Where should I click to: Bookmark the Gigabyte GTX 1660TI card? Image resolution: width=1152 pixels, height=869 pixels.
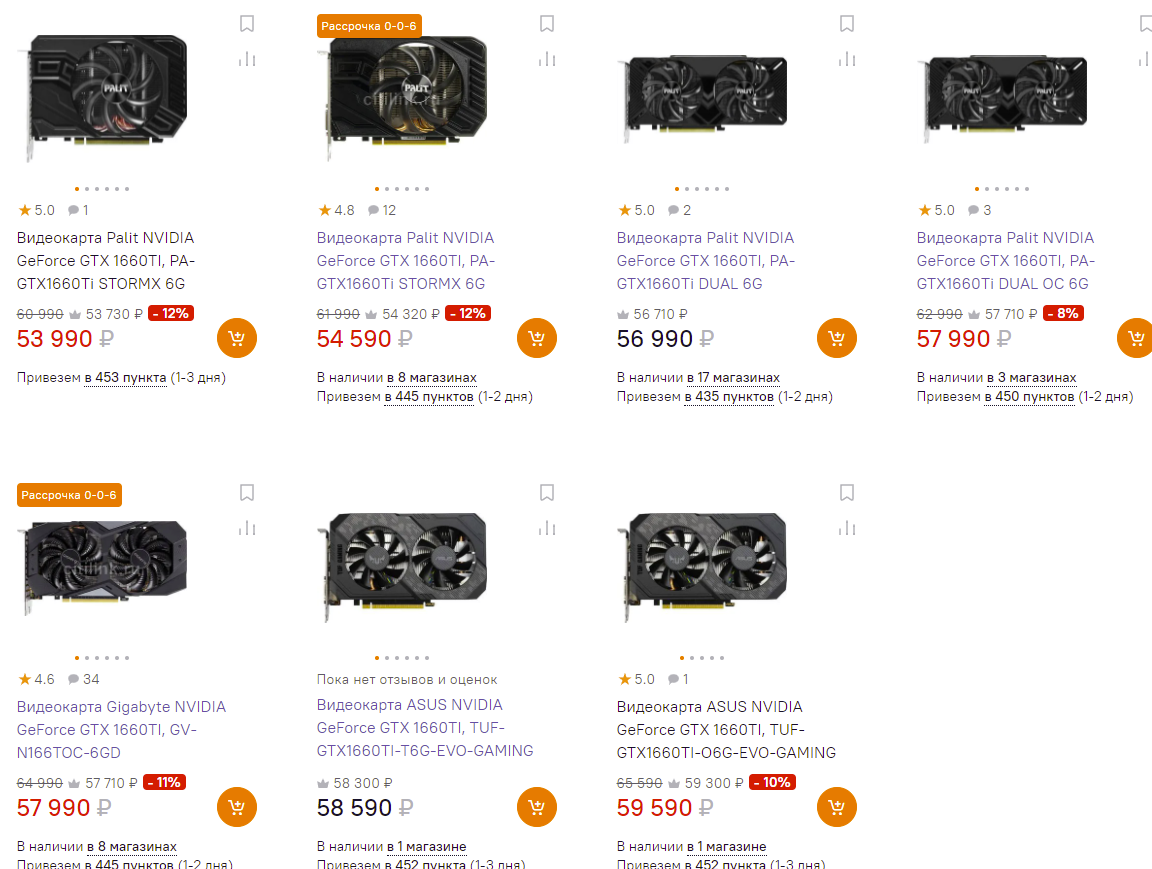tap(247, 492)
